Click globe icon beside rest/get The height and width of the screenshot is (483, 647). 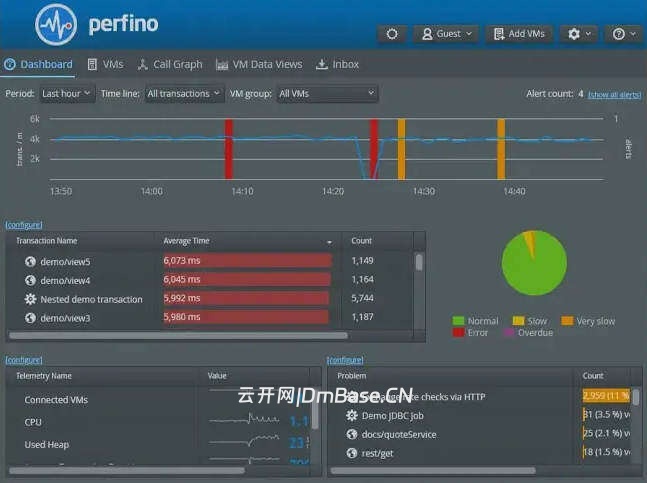352,453
